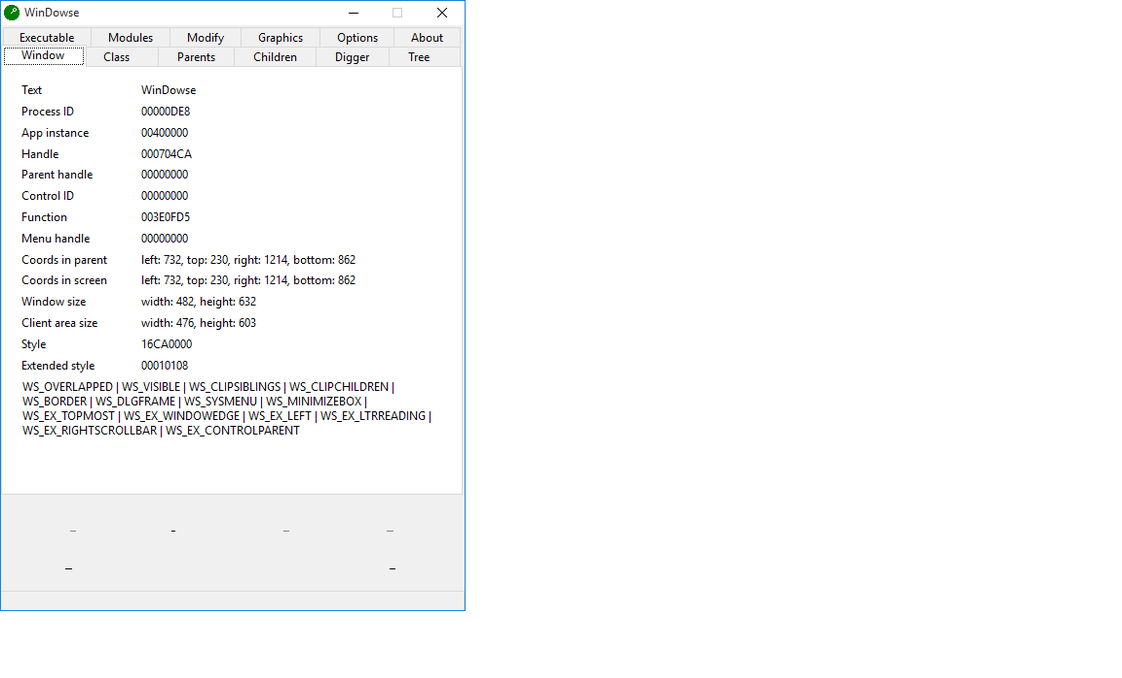The image size is (1122, 678).
Task: Click the Style value 16CA0000
Action: click(x=166, y=344)
